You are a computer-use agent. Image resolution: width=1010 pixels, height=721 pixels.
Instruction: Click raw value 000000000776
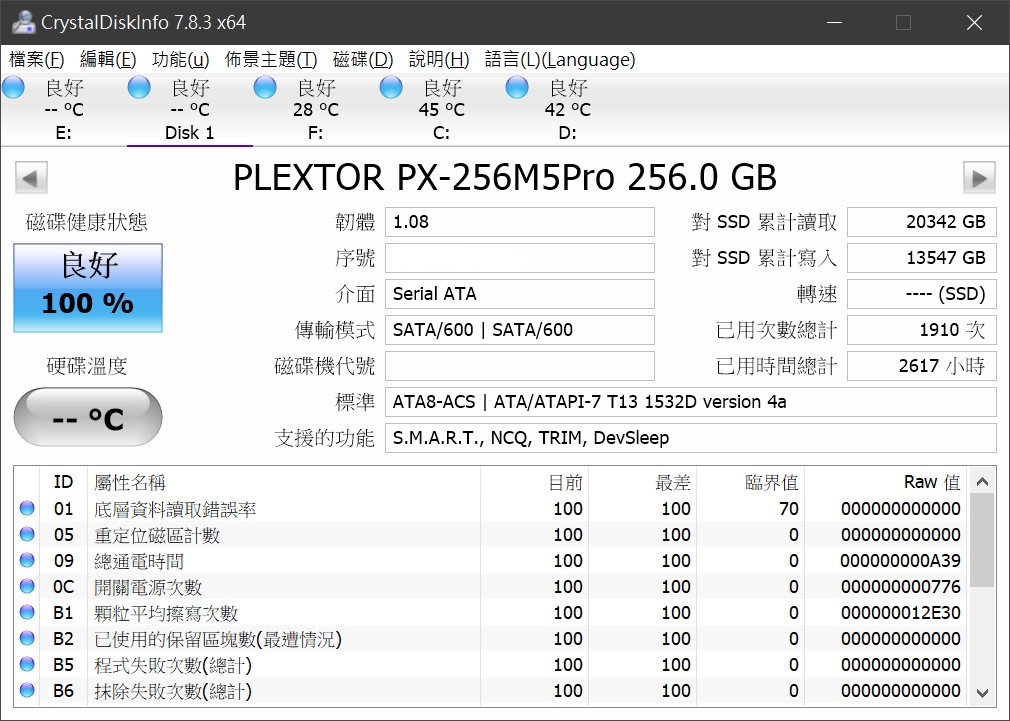pyautogui.click(x=900, y=587)
